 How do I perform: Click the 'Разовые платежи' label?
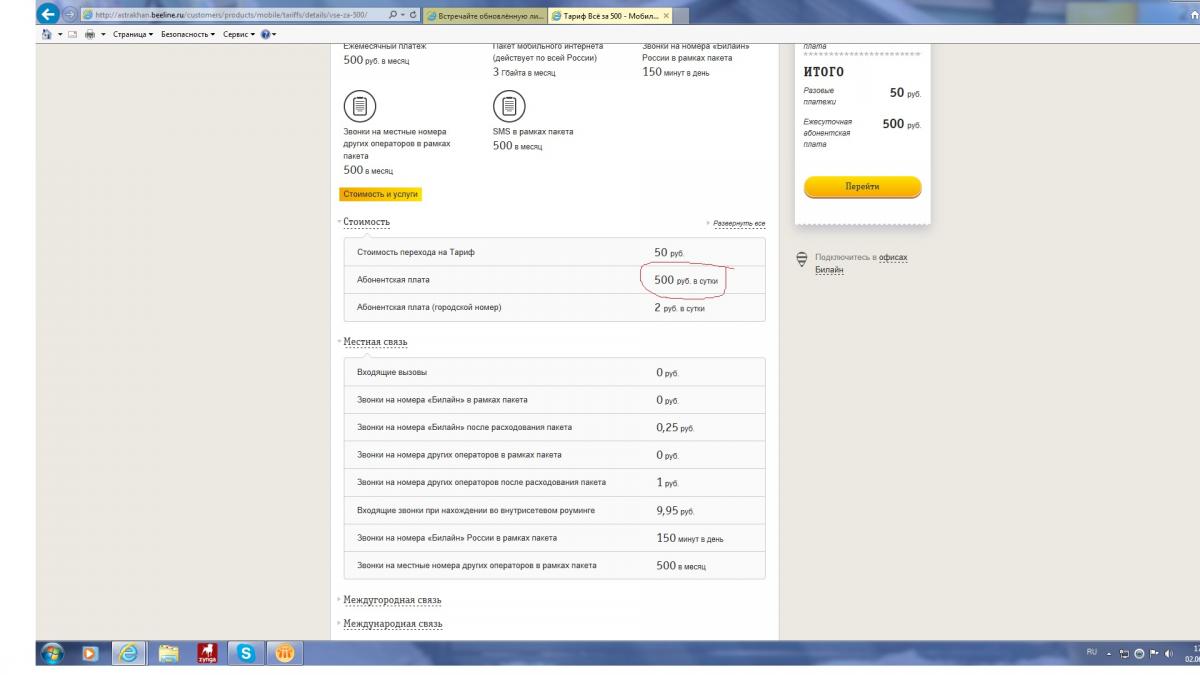(821, 96)
